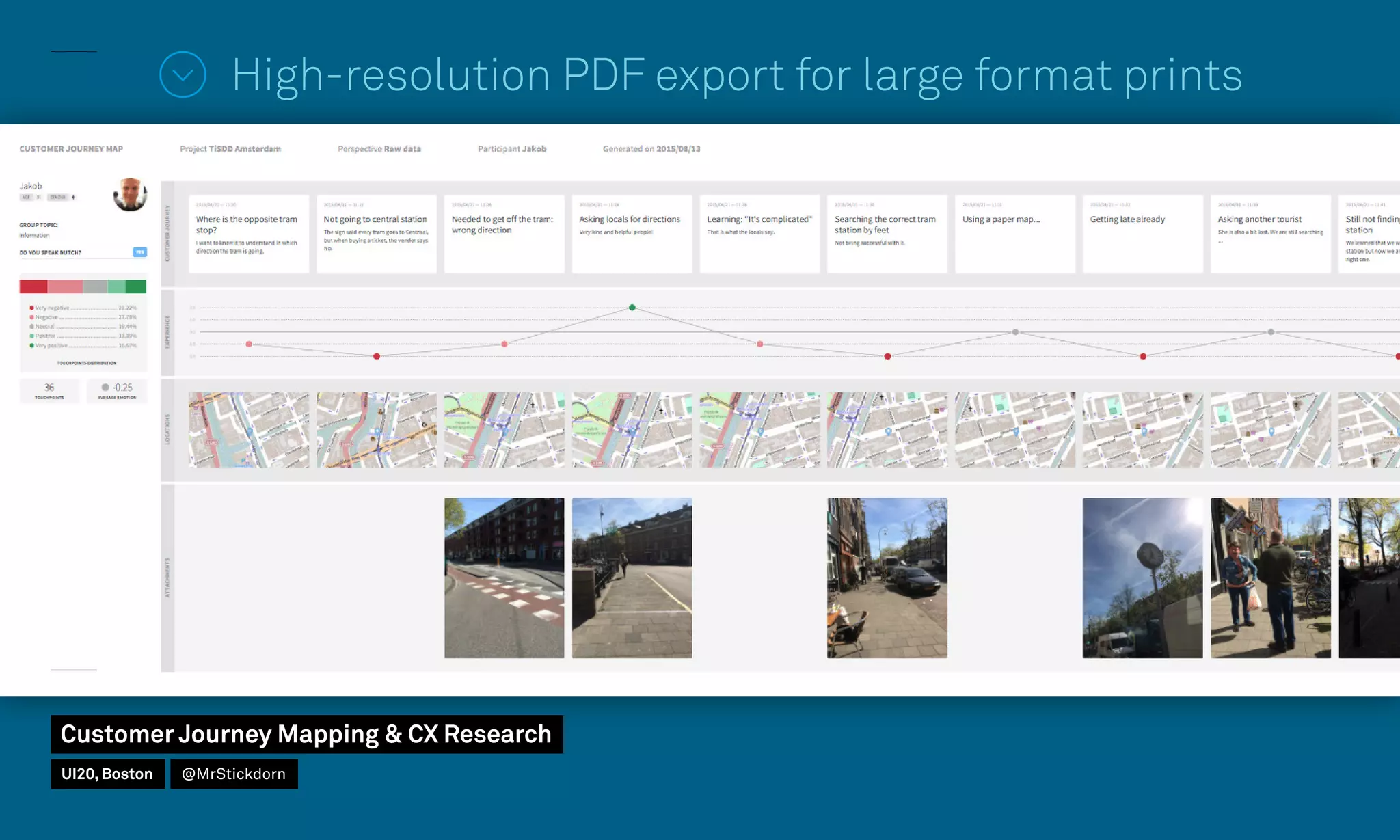The image size is (1400, 840).
Task: Open the location map below 'Asking another tourist'
Action: tap(1271, 430)
